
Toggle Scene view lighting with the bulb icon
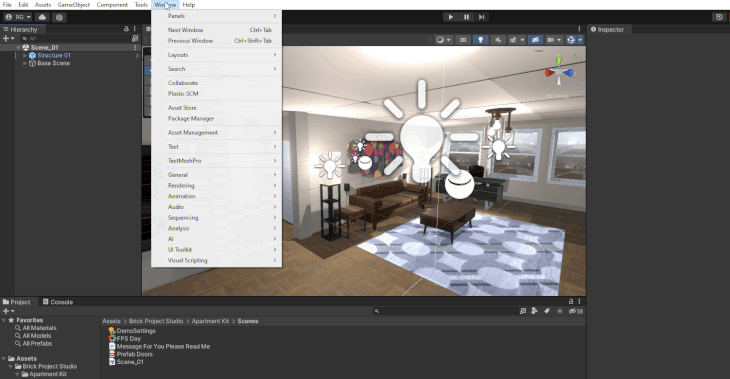(480, 40)
